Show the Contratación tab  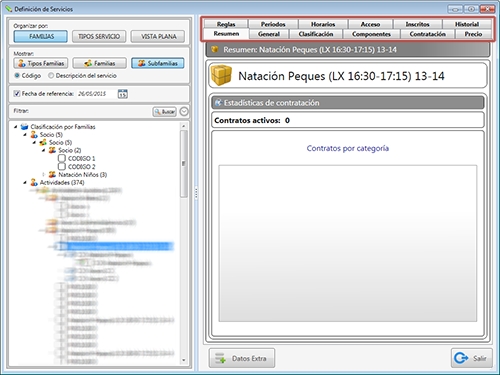[x=427, y=34]
